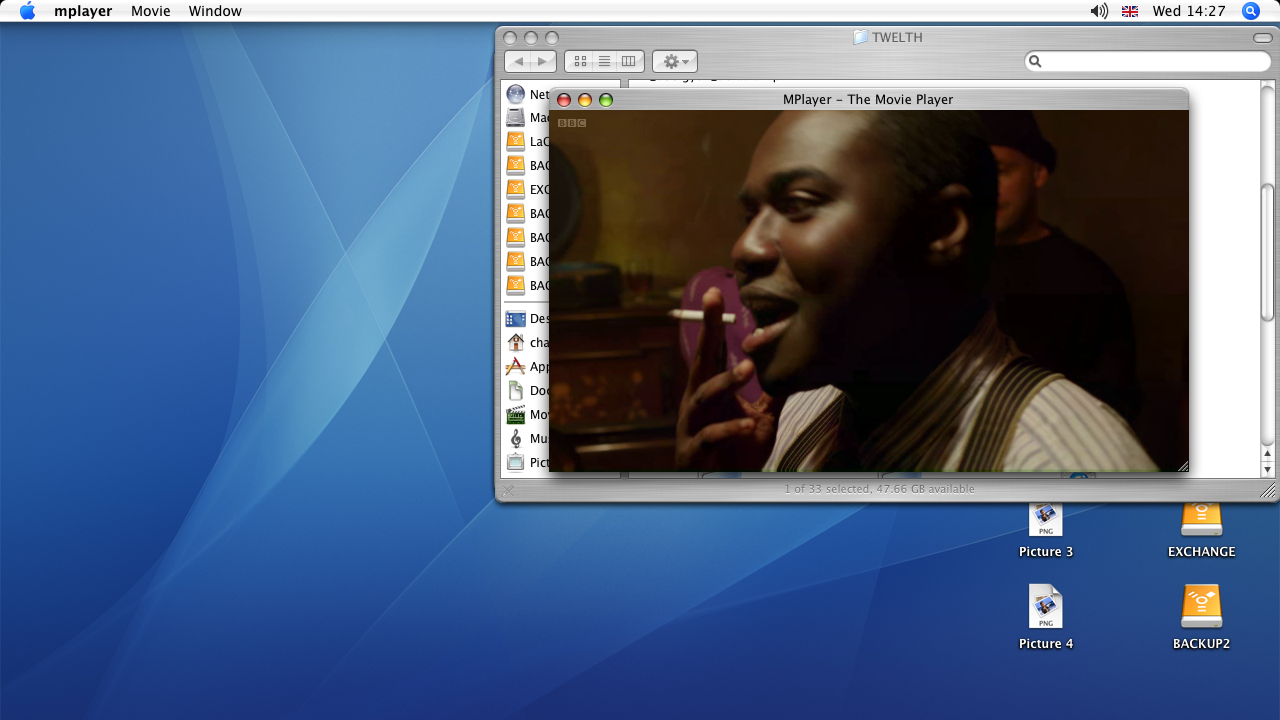The width and height of the screenshot is (1280, 720).
Task: Open Movies from the Finder sidebar
Action: [x=527, y=414]
